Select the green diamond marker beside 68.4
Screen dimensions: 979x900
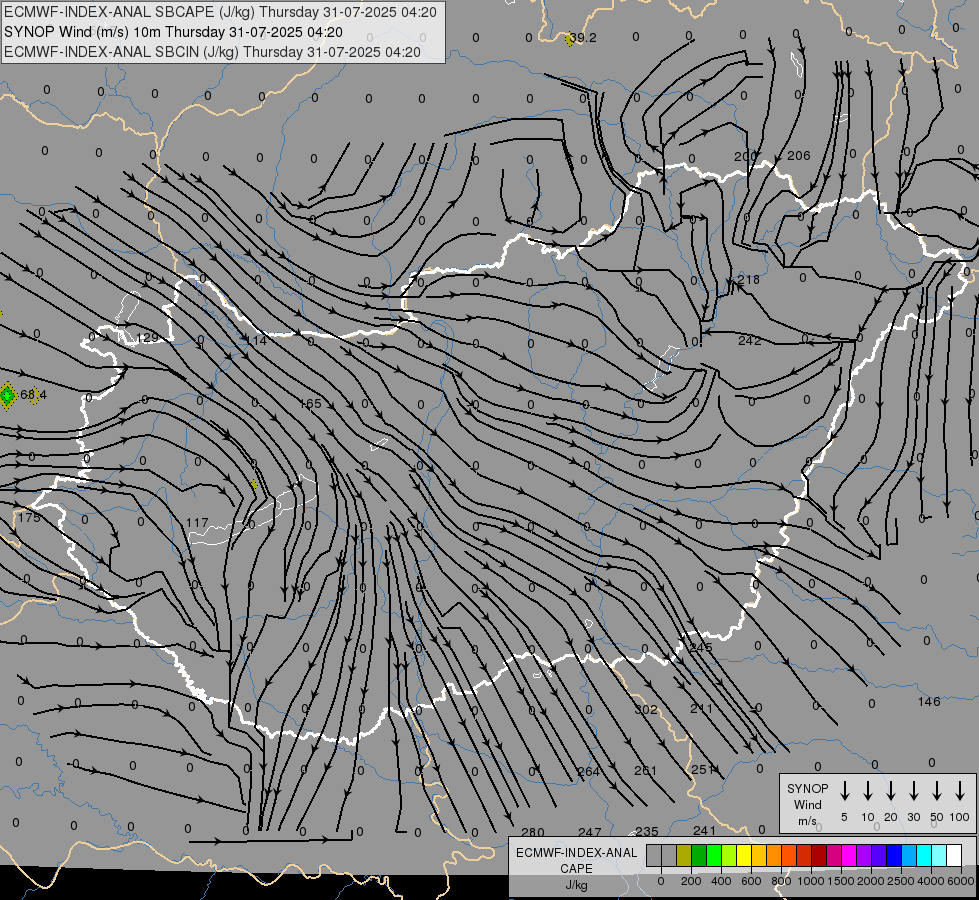point(7,395)
